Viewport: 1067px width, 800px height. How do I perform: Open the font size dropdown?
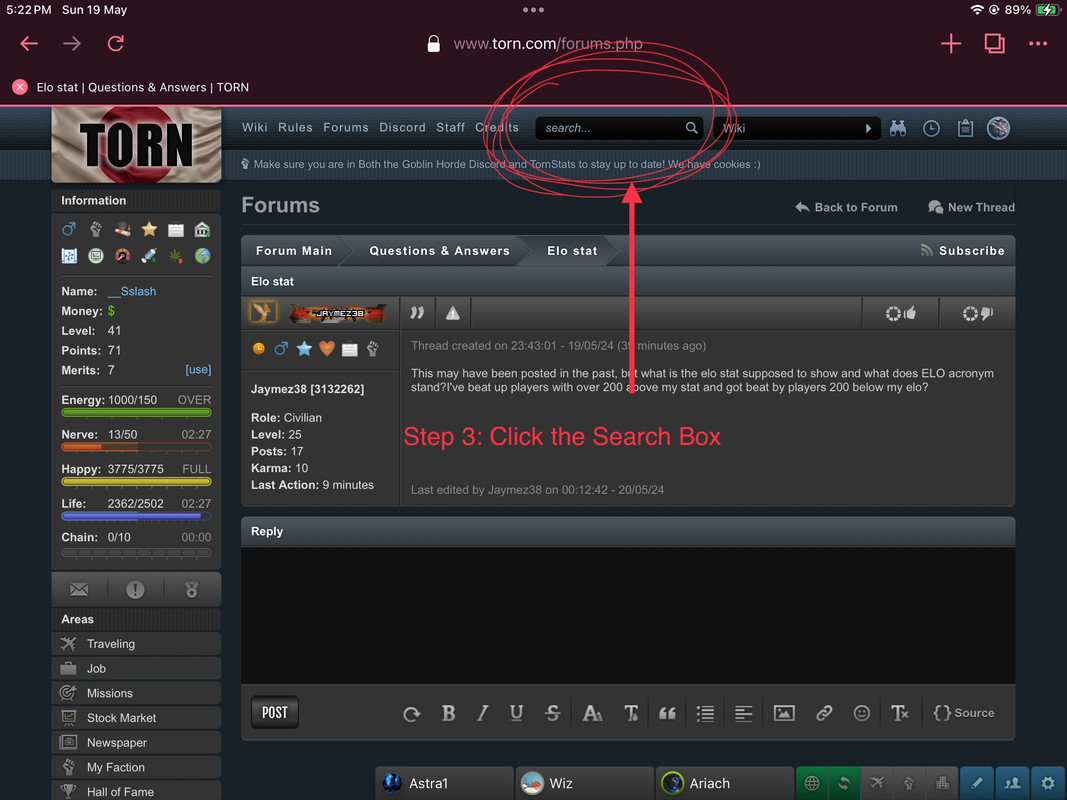pyautogui.click(x=592, y=713)
